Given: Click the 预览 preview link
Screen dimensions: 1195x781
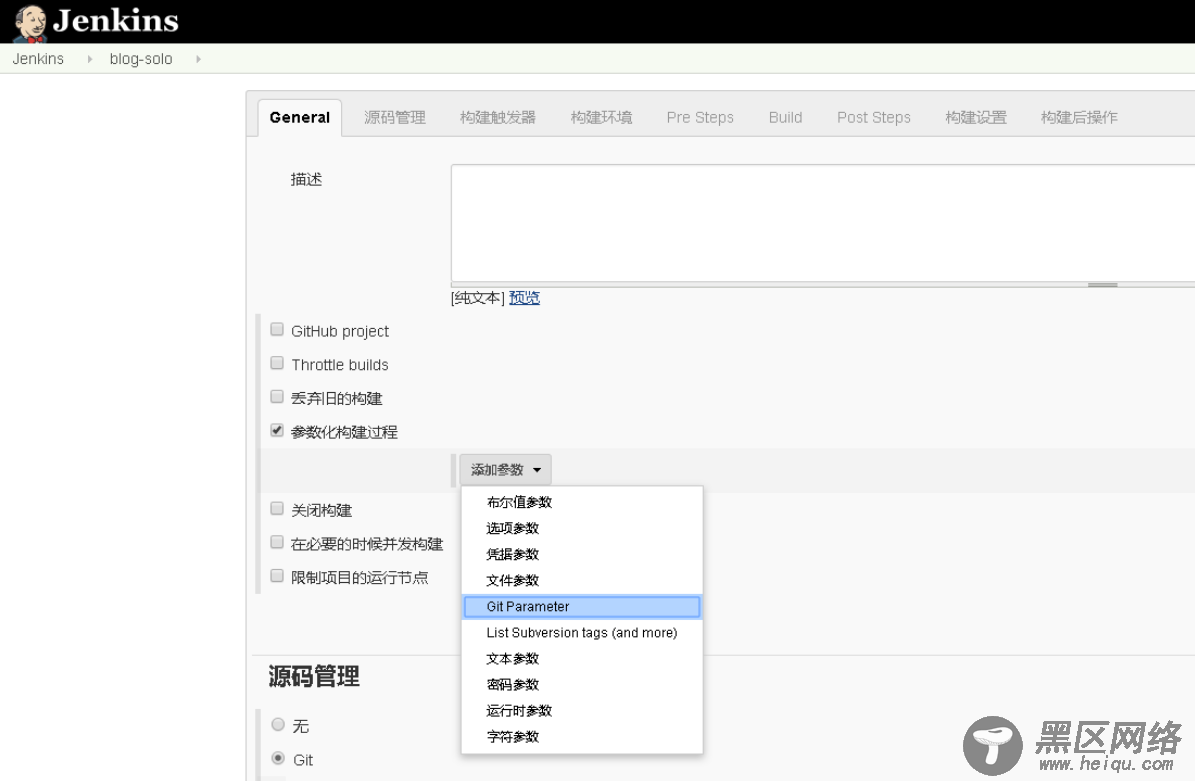Looking at the screenshot, I should pyautogui.click(x=524, y=298).
